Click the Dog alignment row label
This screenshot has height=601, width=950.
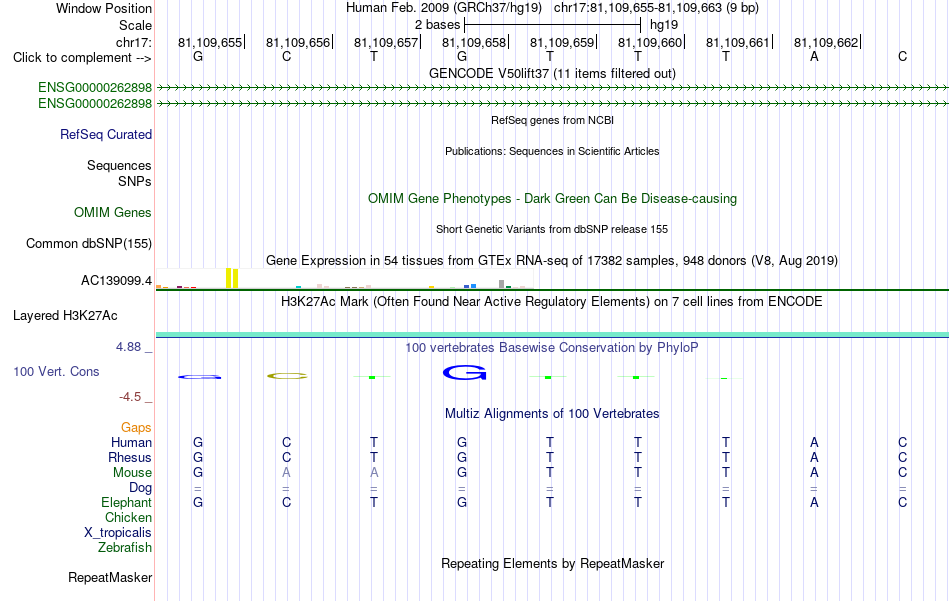point(141,488)
